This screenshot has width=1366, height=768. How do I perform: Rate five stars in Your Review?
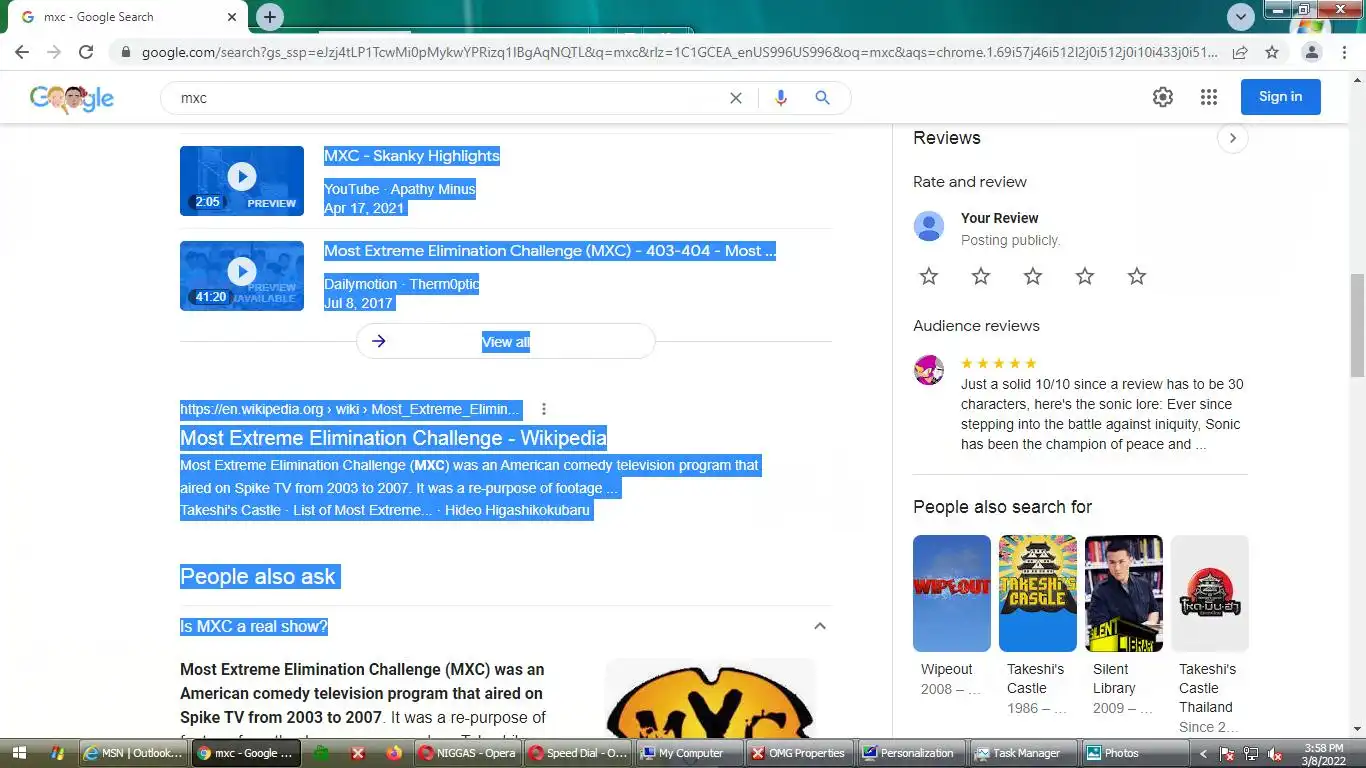(x=1137, y=276)
